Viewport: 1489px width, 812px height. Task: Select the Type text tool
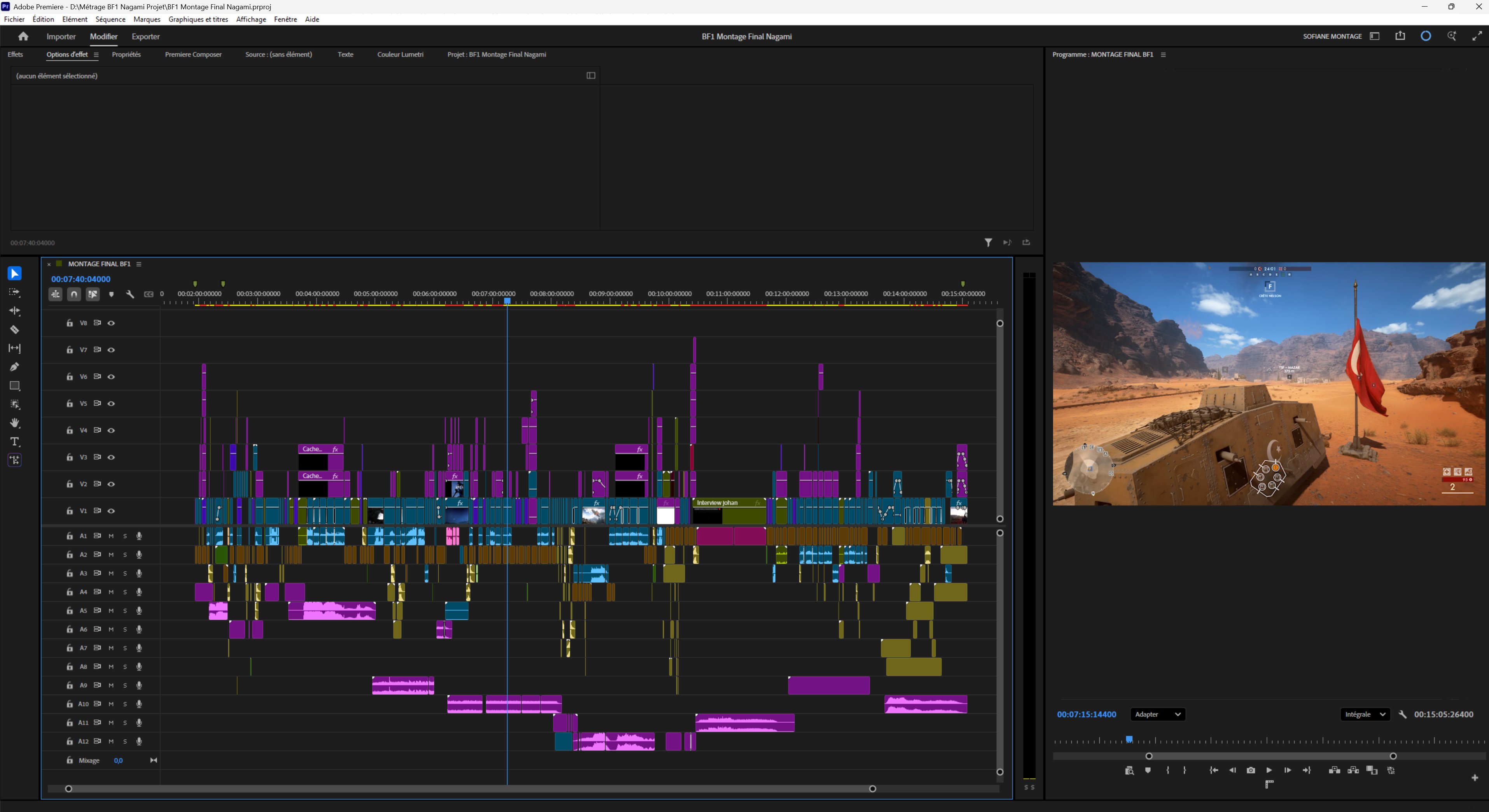pos(14,441)
